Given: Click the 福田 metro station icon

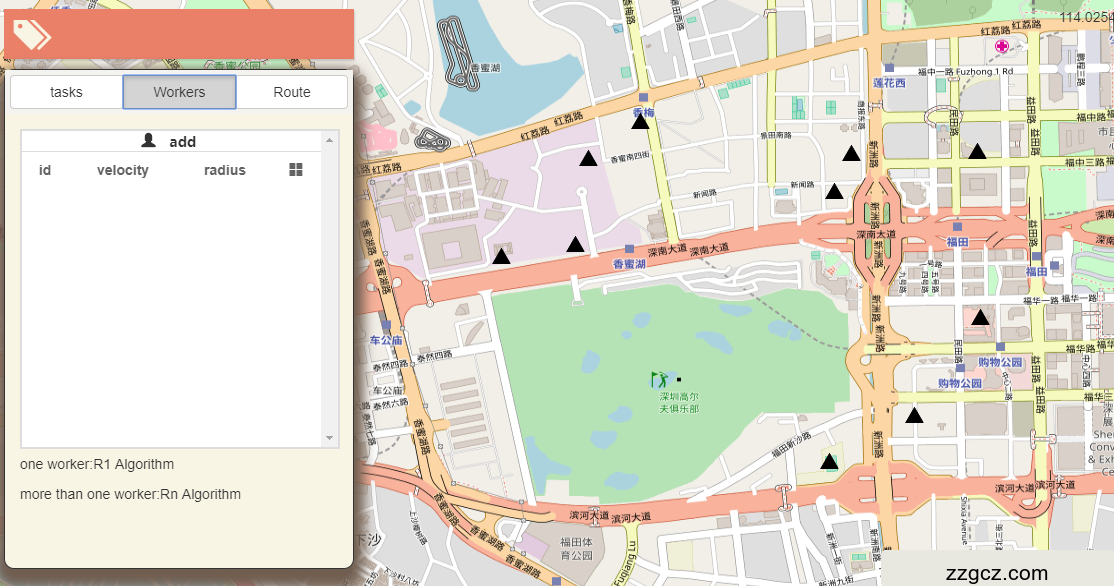Looking at the screenshot, I should (x=957, y=227).
